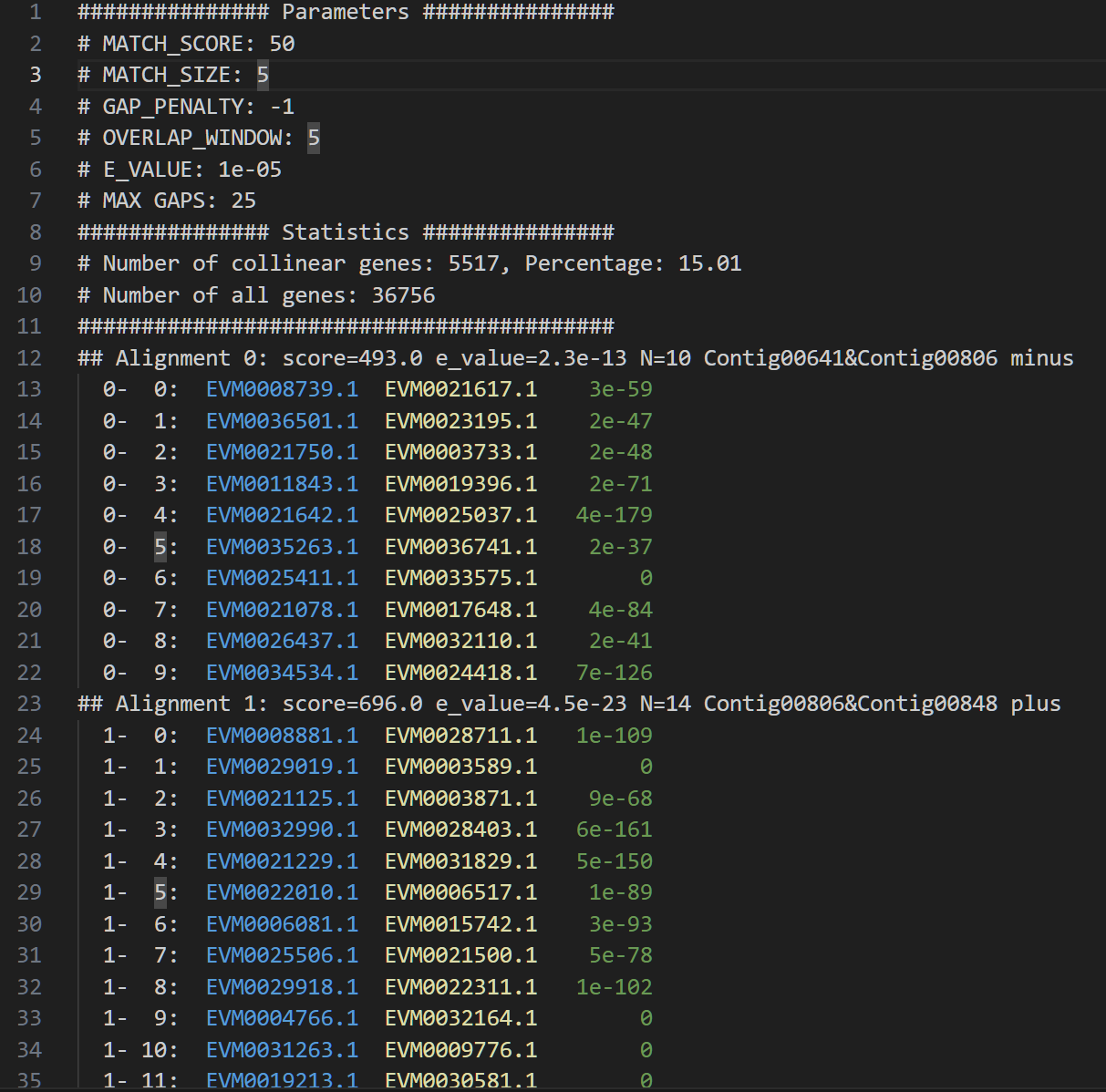This screenshot has width=1106, height=1092.
Task: Click gene EVM0033575.1
Action: pyautogui.click(x=460, y=578)
